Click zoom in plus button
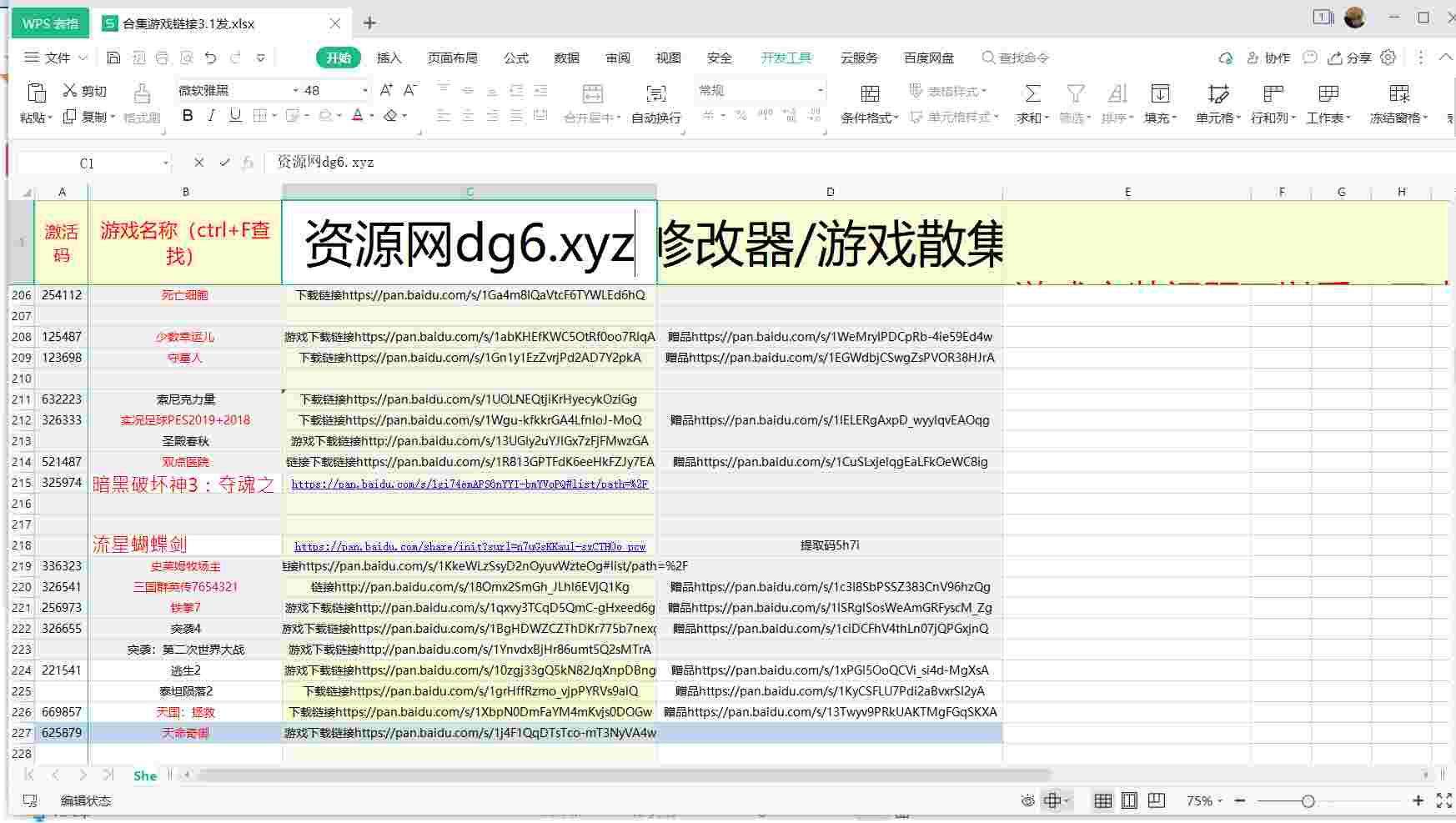 [x=1418, y=800]
